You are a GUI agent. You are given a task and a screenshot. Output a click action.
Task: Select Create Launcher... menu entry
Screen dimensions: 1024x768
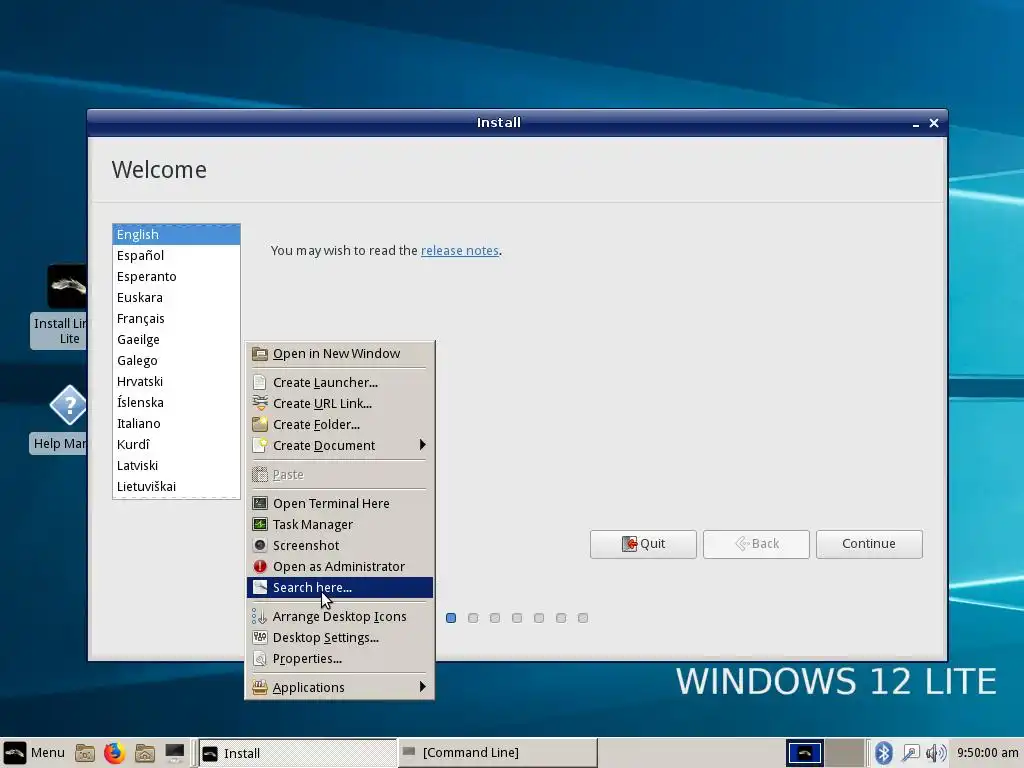[340, 383]
